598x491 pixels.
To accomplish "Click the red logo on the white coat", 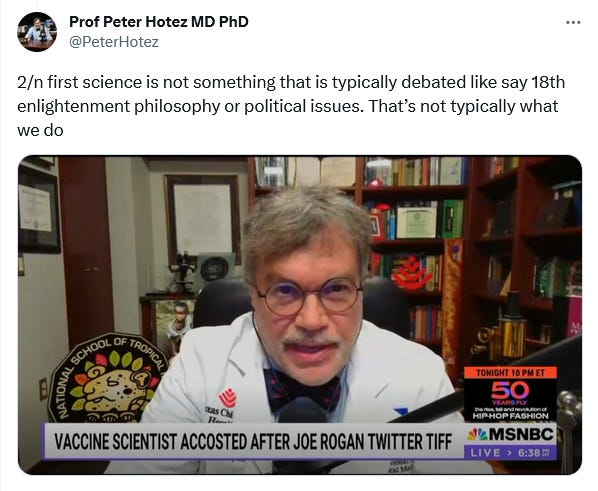I will click(x=228, y=398).
